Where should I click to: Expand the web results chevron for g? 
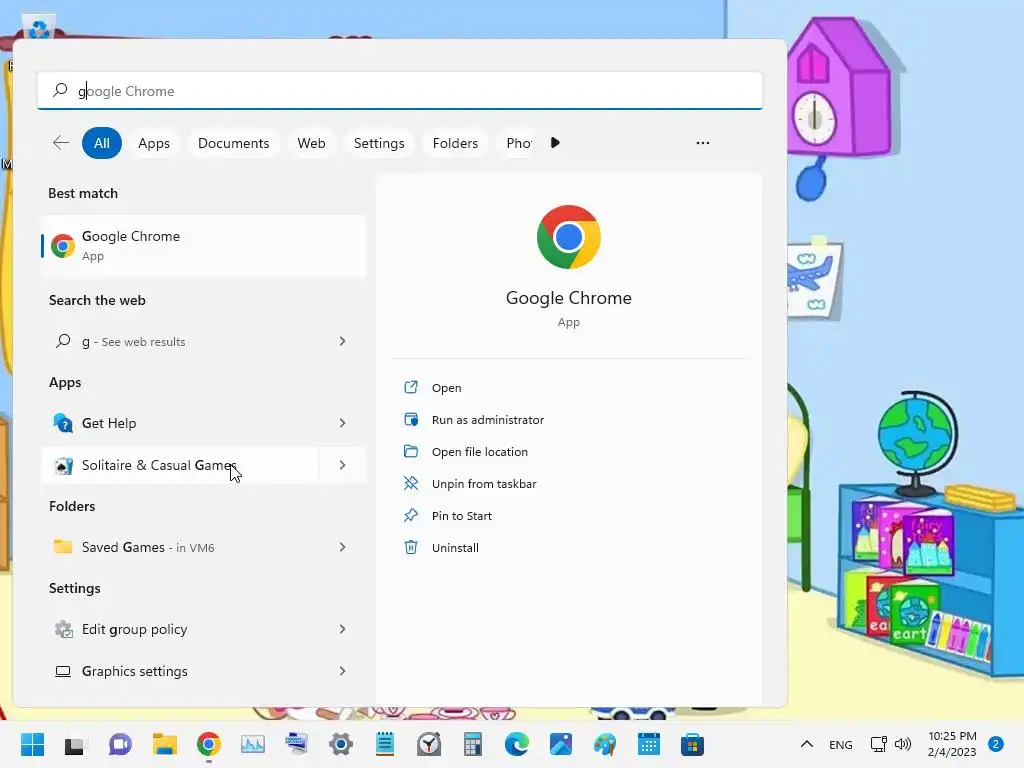(x=342, y=342)
